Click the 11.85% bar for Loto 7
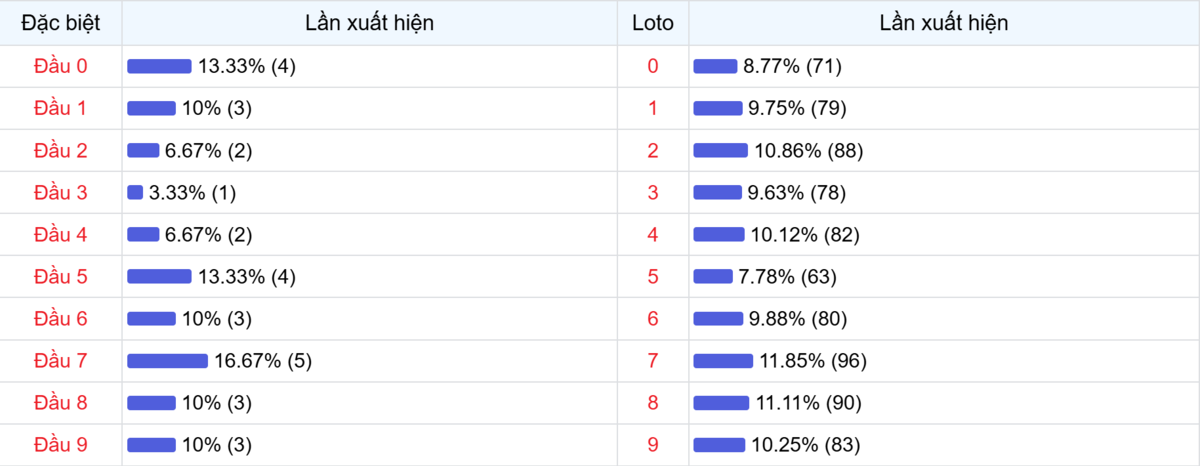1200x466 pixels. 723,361
